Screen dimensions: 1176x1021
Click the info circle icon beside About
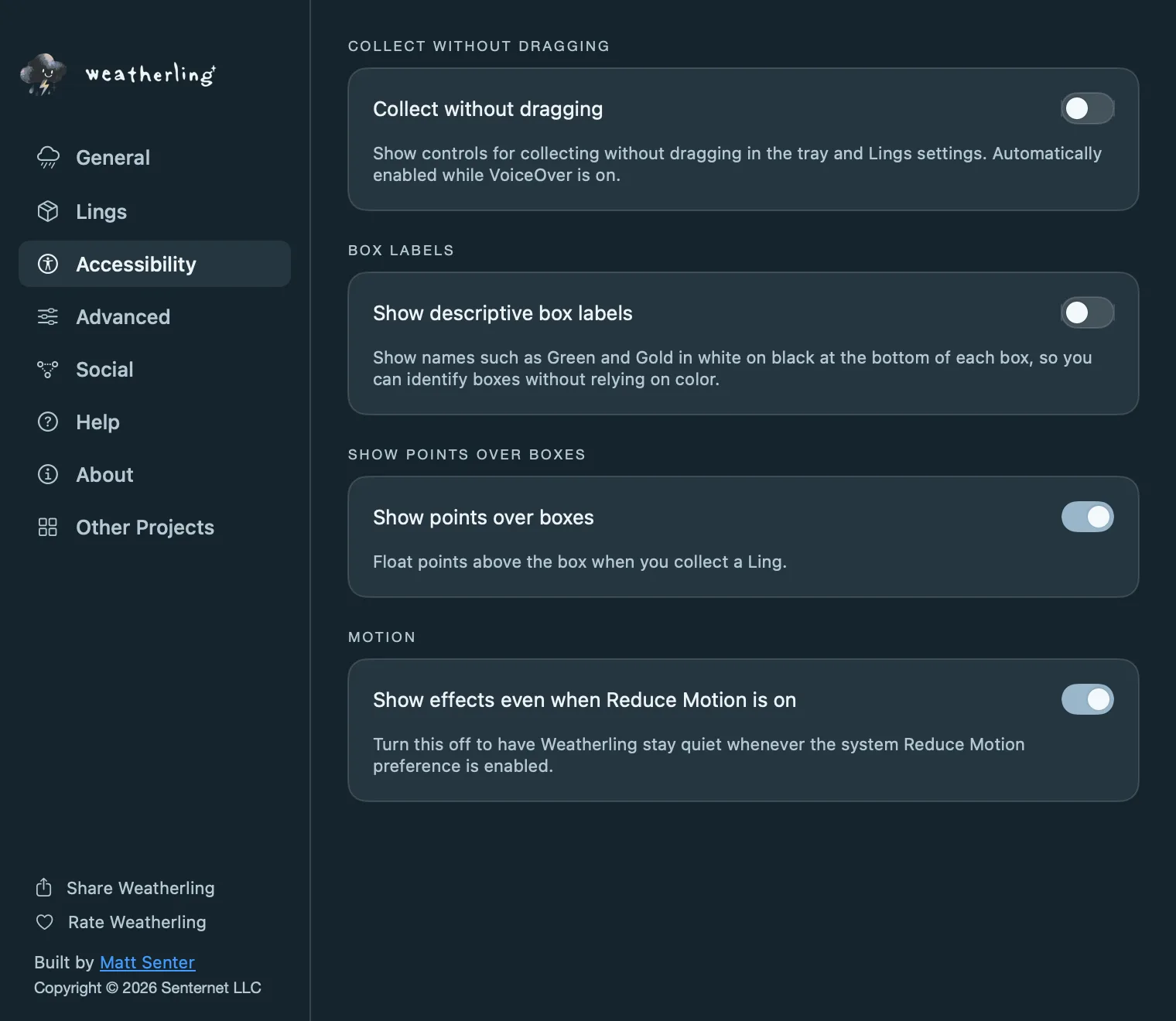point(48,474)
